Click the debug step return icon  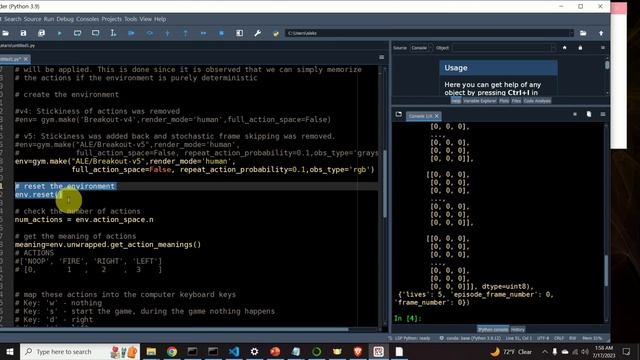185,33
